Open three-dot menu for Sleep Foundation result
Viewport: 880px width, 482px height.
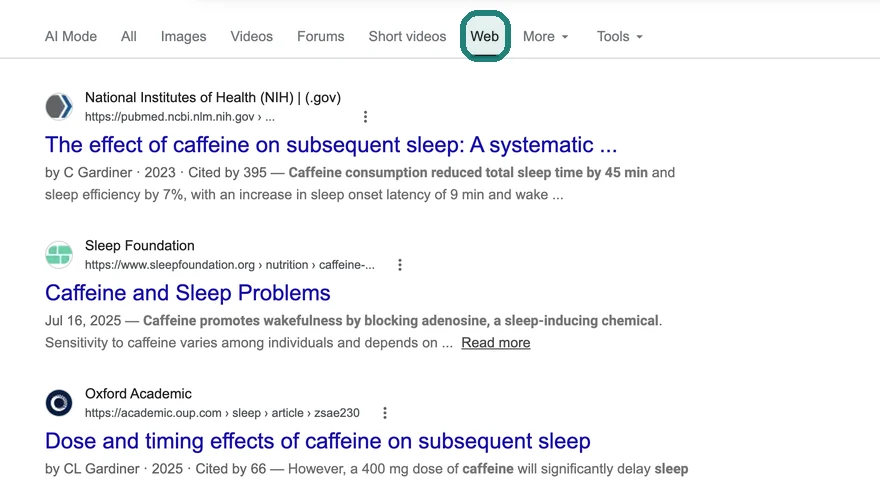click(400, 265)
